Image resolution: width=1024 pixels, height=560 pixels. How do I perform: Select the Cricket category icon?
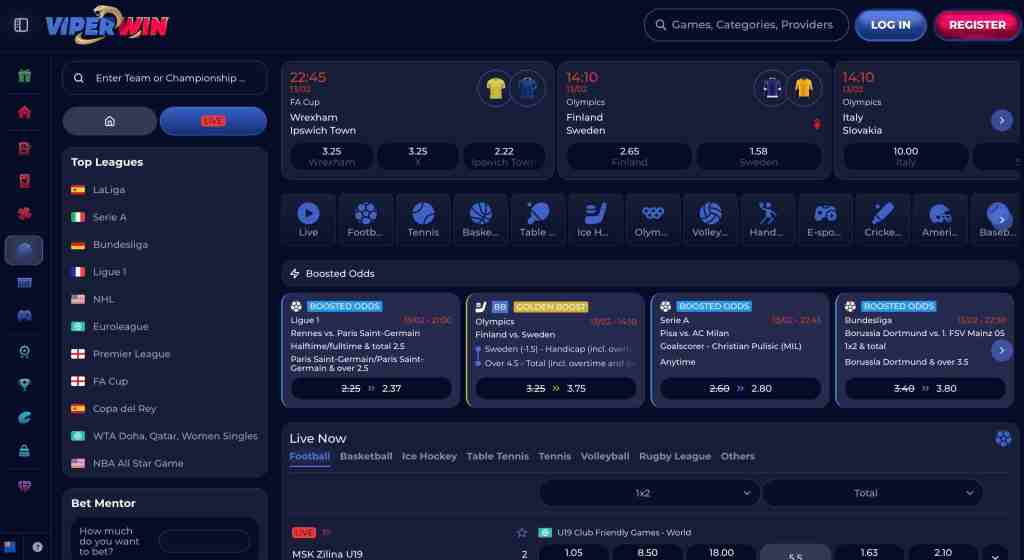tap(882, 219)
